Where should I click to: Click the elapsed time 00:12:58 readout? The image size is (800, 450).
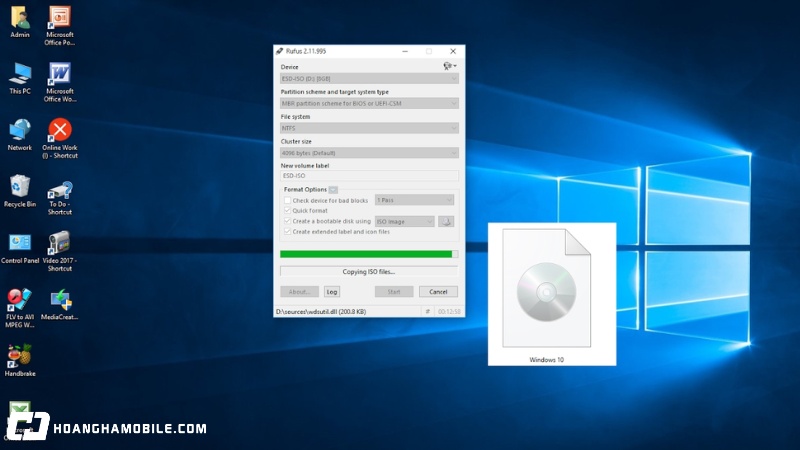pos(449,312)
